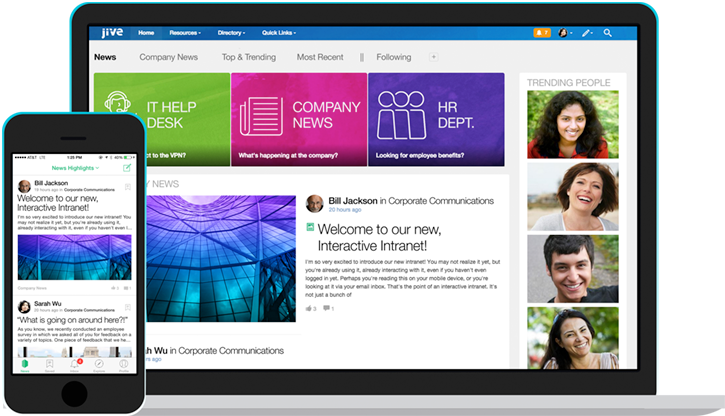Expand the Quick Links menu

tap(279, 33)
